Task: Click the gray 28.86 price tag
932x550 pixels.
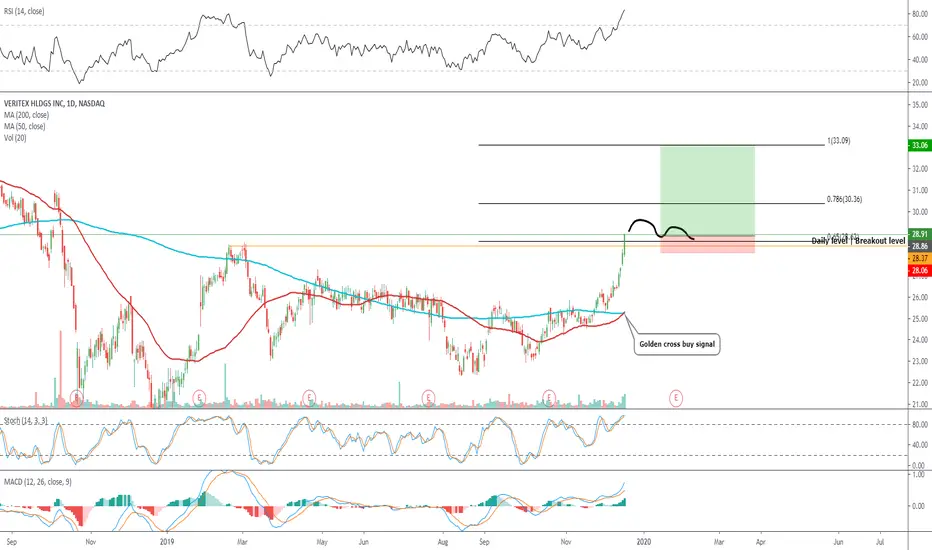Action: pyautogui.click(x=920, y=246)
